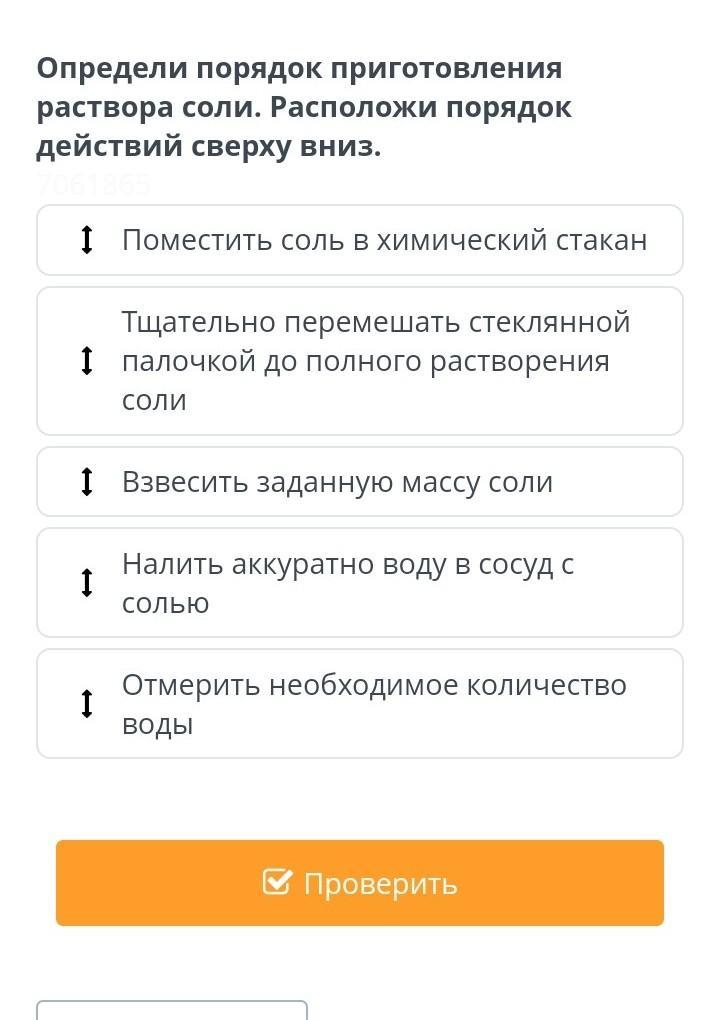The height and width of the screenshot is (1020, 720).
Task: Click the word 'солью' in the pour water step
Action: coord(165,604)
